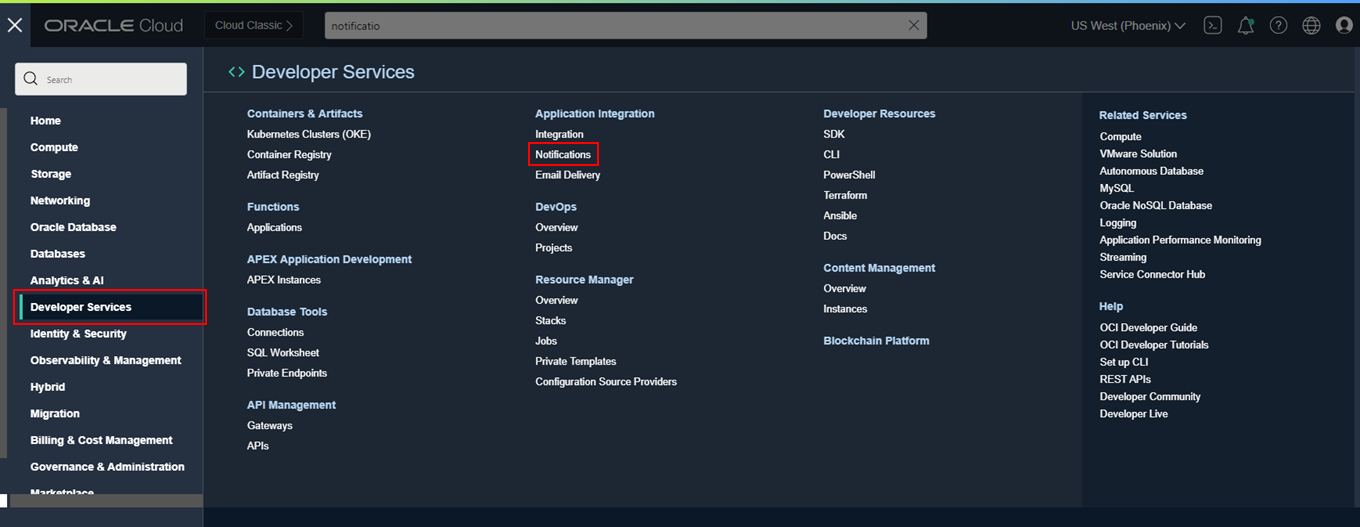This screenshot has width=1360, height=527.
Task: Open the language globe icon
Action: 1311,25
